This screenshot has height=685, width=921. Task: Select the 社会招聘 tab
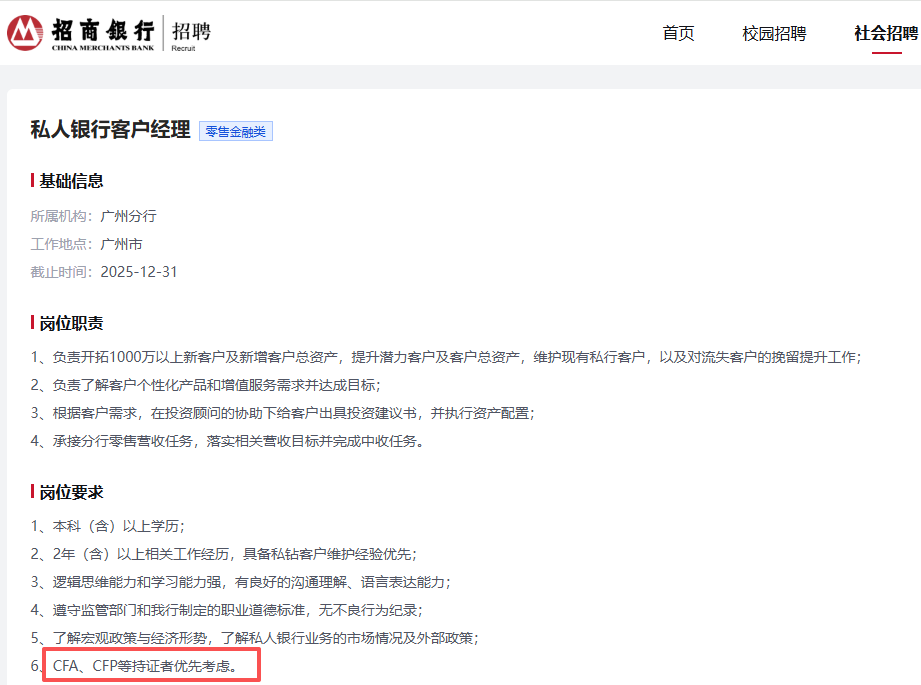point(886,33)
